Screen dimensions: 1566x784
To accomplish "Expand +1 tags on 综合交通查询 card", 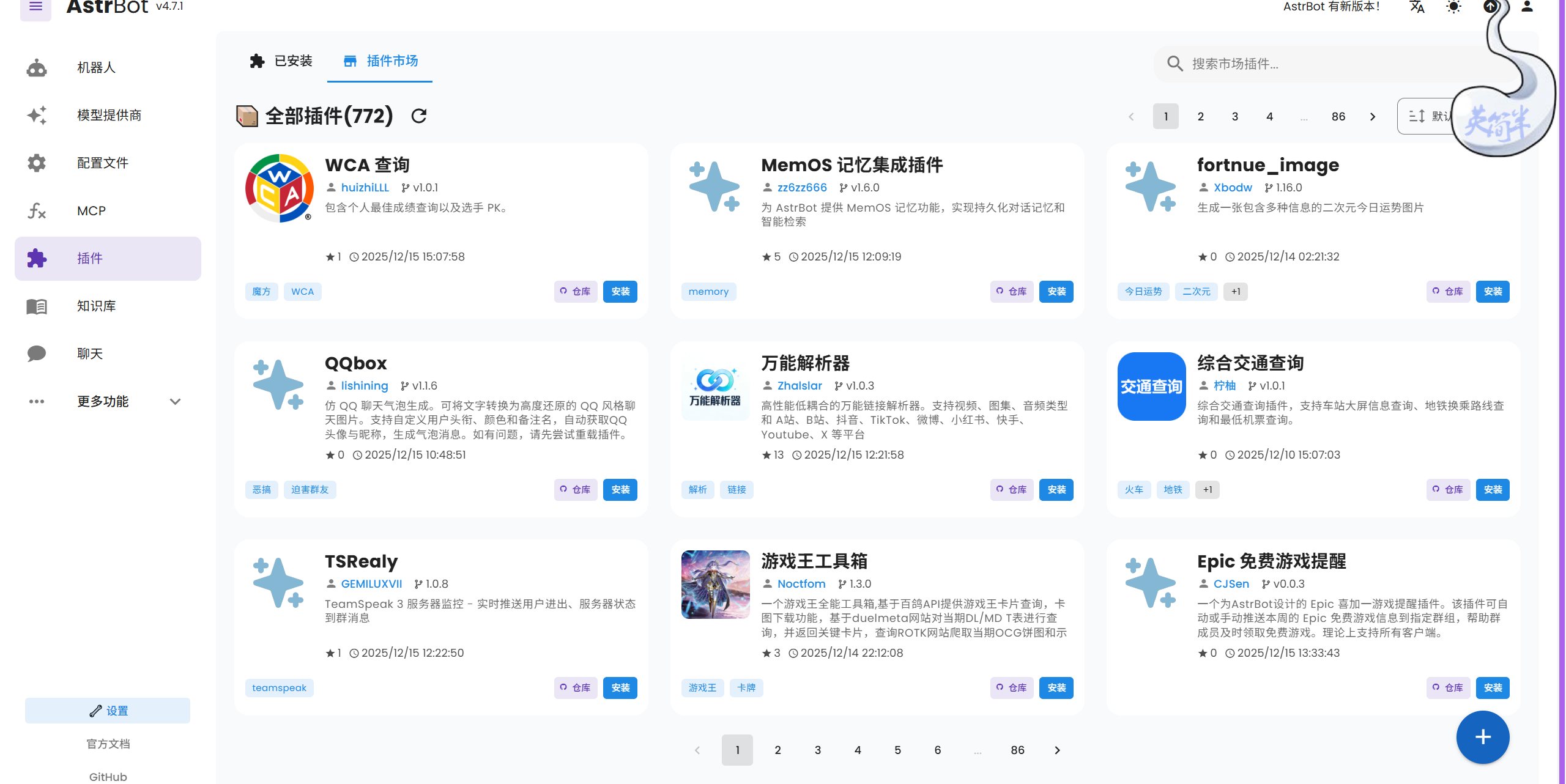I will [x=1208, y=490].
